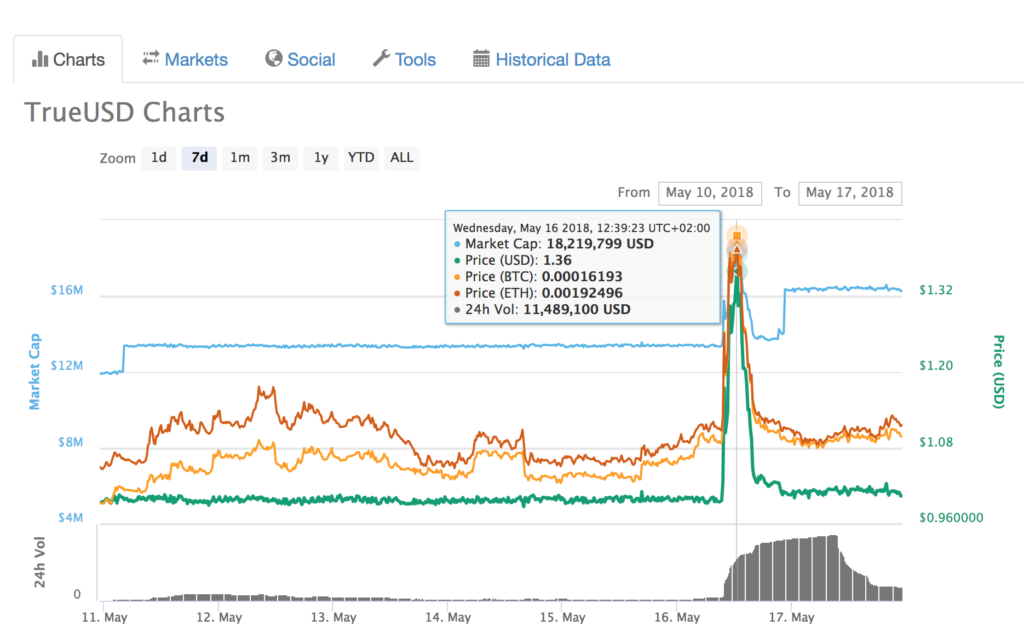Choose the 3m zoom range
This screenshot has height=638, width=1024.
click(280, 157)
